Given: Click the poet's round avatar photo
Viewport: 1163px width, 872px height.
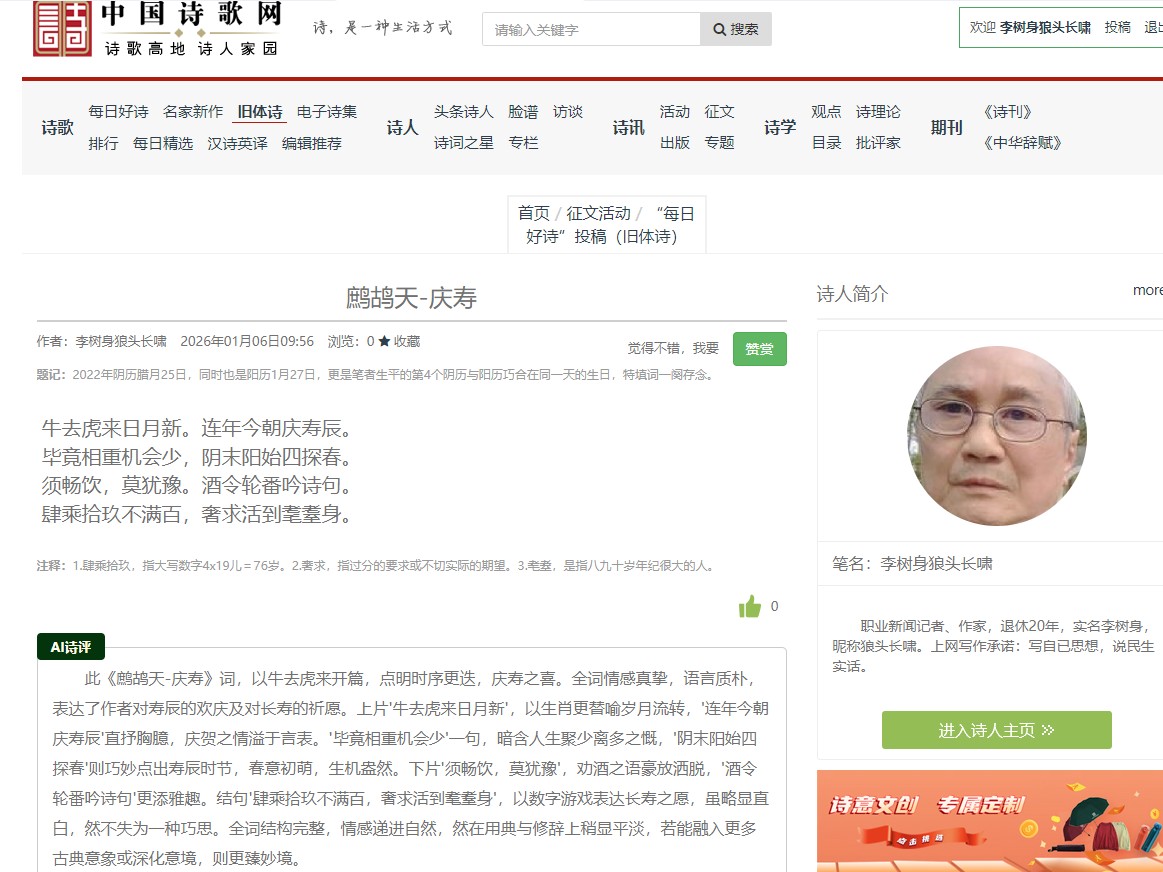Looking at the screenshot, I should click(996, 436).
